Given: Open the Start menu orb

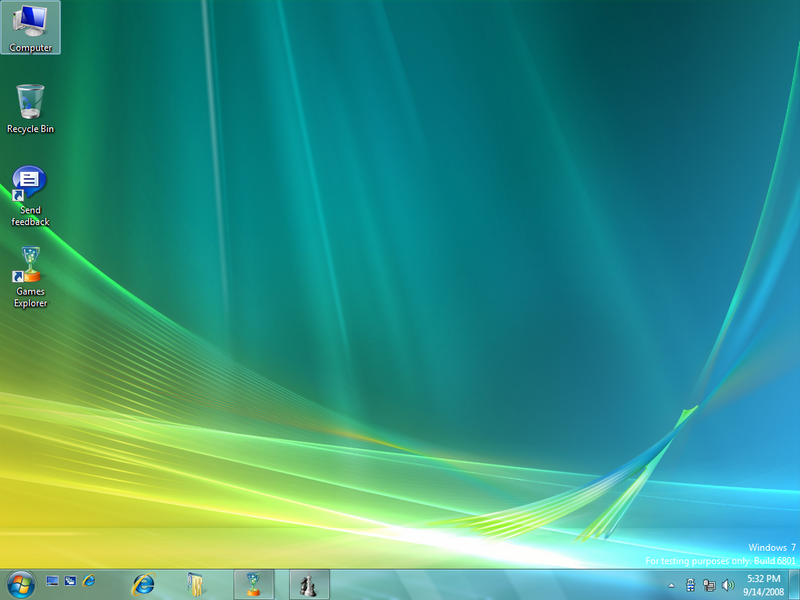Looking at the screenshot, I should [x=20, y=584].
